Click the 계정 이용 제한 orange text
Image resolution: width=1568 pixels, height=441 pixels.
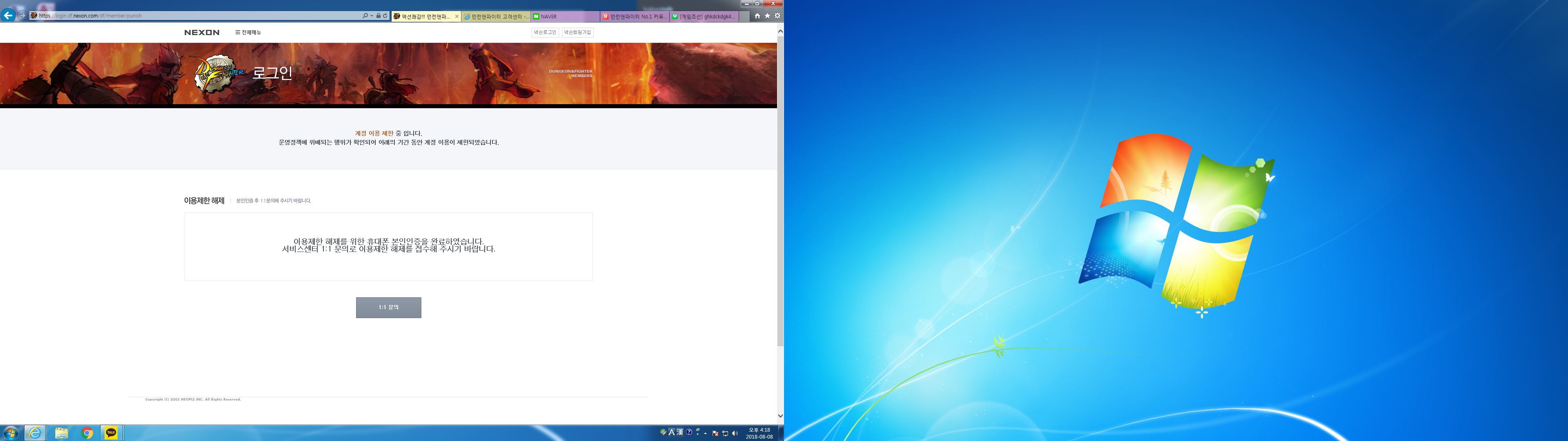374,133
